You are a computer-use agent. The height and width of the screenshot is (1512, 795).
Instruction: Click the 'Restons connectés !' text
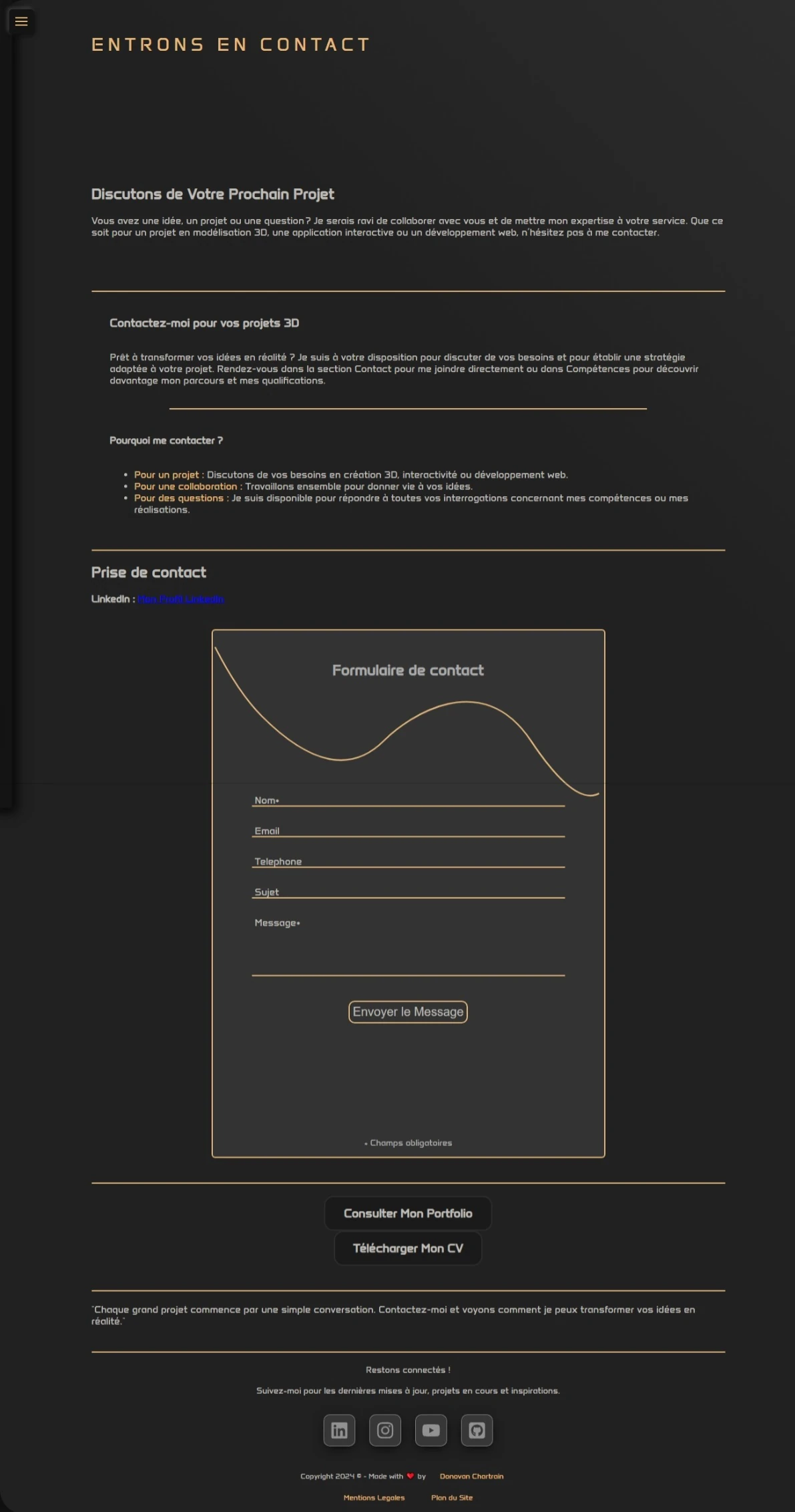coord(408,1370)
